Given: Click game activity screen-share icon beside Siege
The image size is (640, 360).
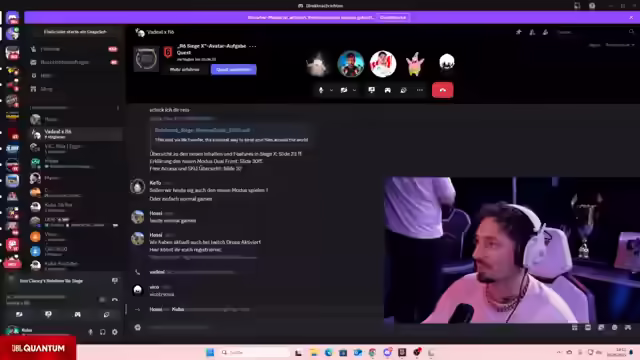Looking at the screenshot, I should 115,281.
